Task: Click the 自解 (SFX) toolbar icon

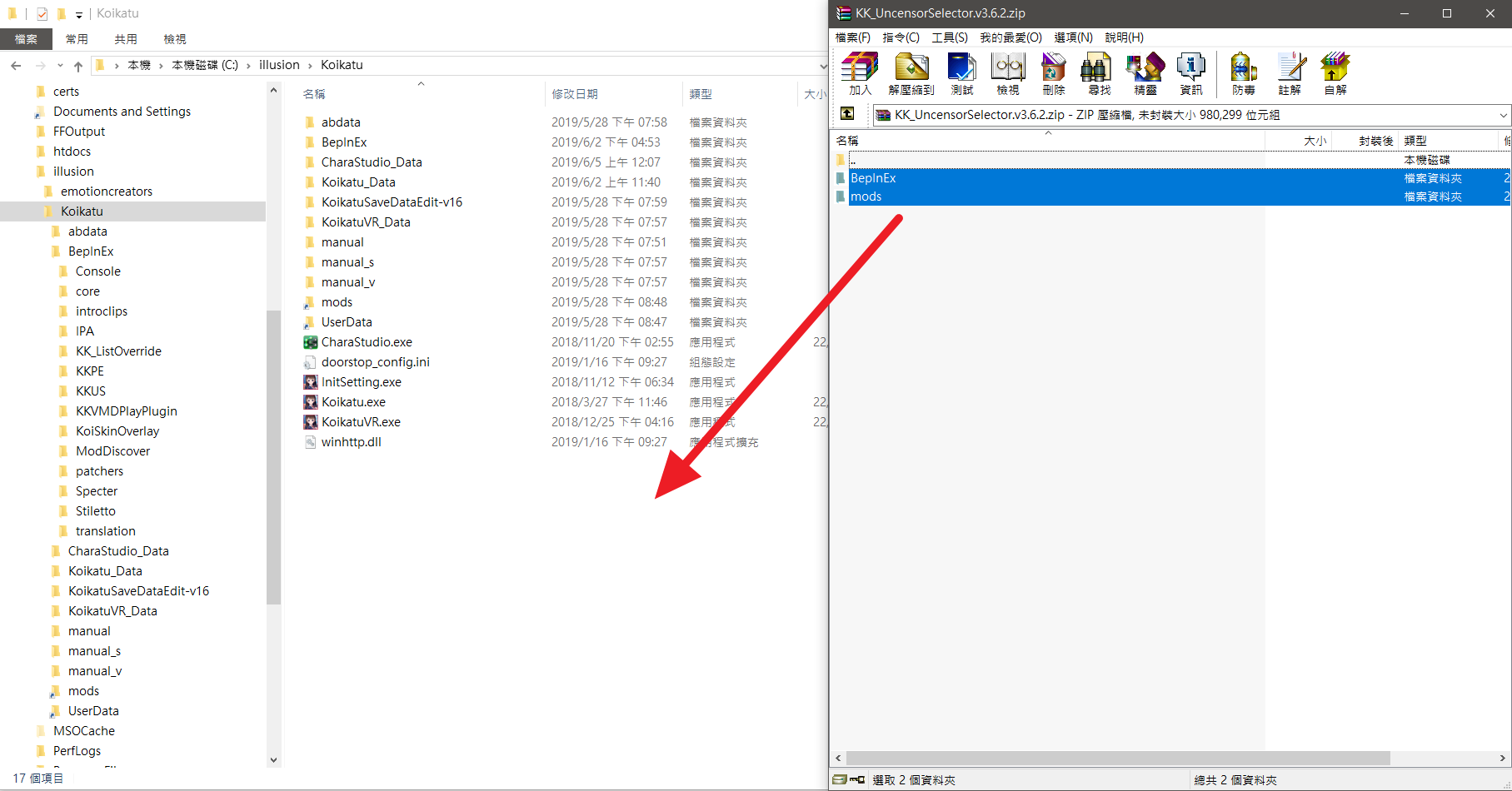Action: (1335, 73)
